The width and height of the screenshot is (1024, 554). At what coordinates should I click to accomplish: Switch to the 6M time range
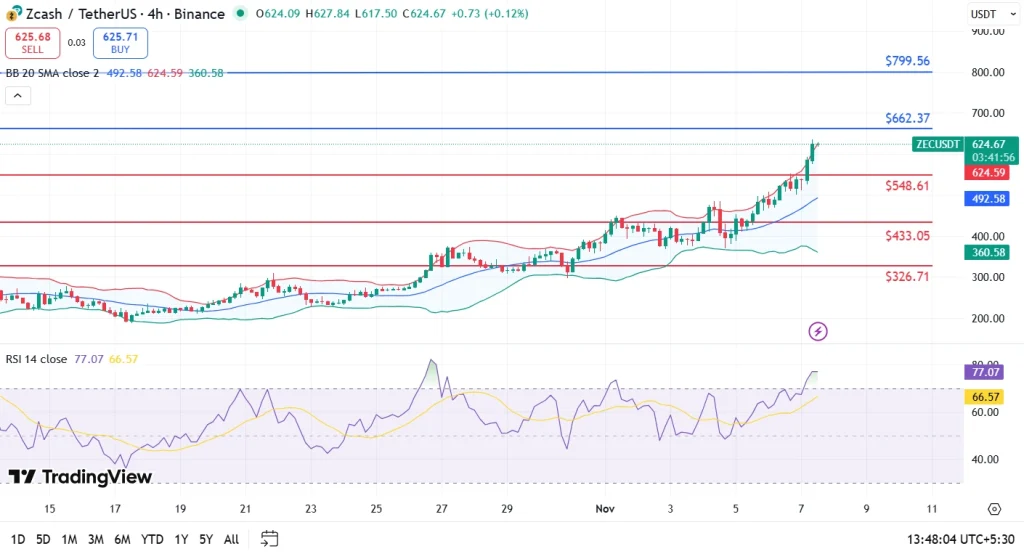pyautogui.click(x=122, y=539)
